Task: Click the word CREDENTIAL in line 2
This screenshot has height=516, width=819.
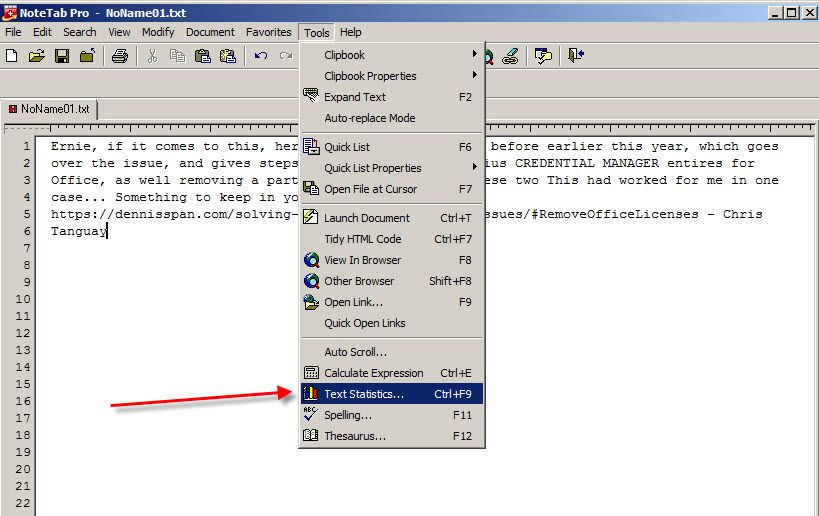Action: (x=555, y=163)
